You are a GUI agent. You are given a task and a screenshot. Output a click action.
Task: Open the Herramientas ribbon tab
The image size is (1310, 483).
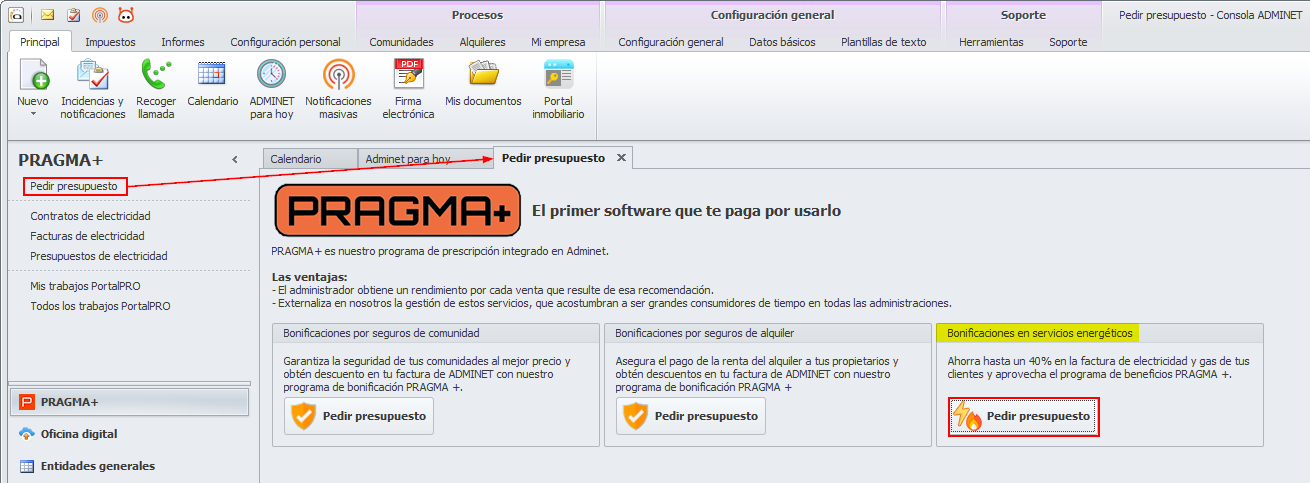(x=991, y=42)
